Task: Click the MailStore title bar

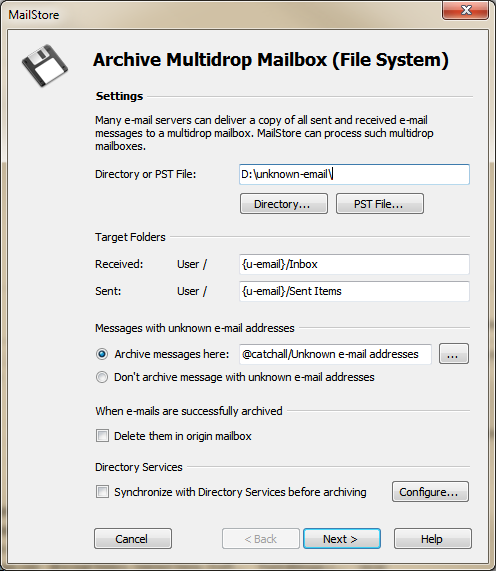Action: (219, 15)
